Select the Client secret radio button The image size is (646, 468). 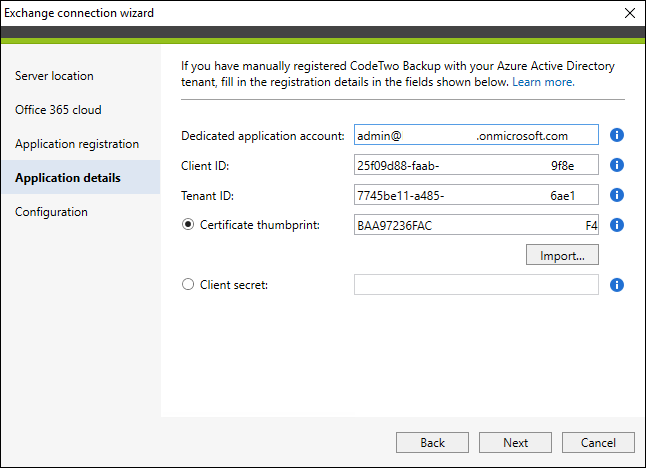188,284
